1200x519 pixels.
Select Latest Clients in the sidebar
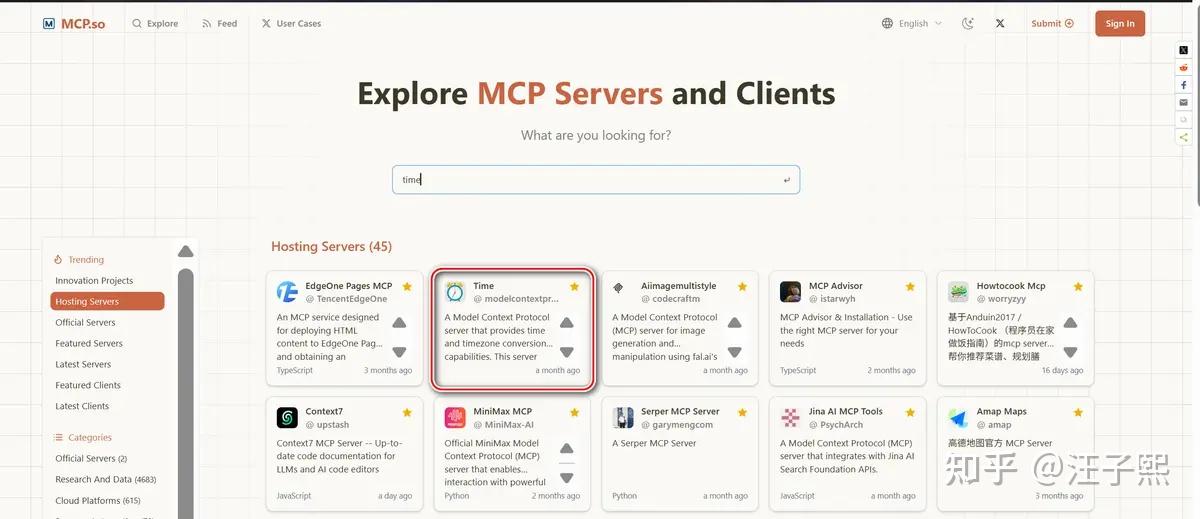[82, 407]
